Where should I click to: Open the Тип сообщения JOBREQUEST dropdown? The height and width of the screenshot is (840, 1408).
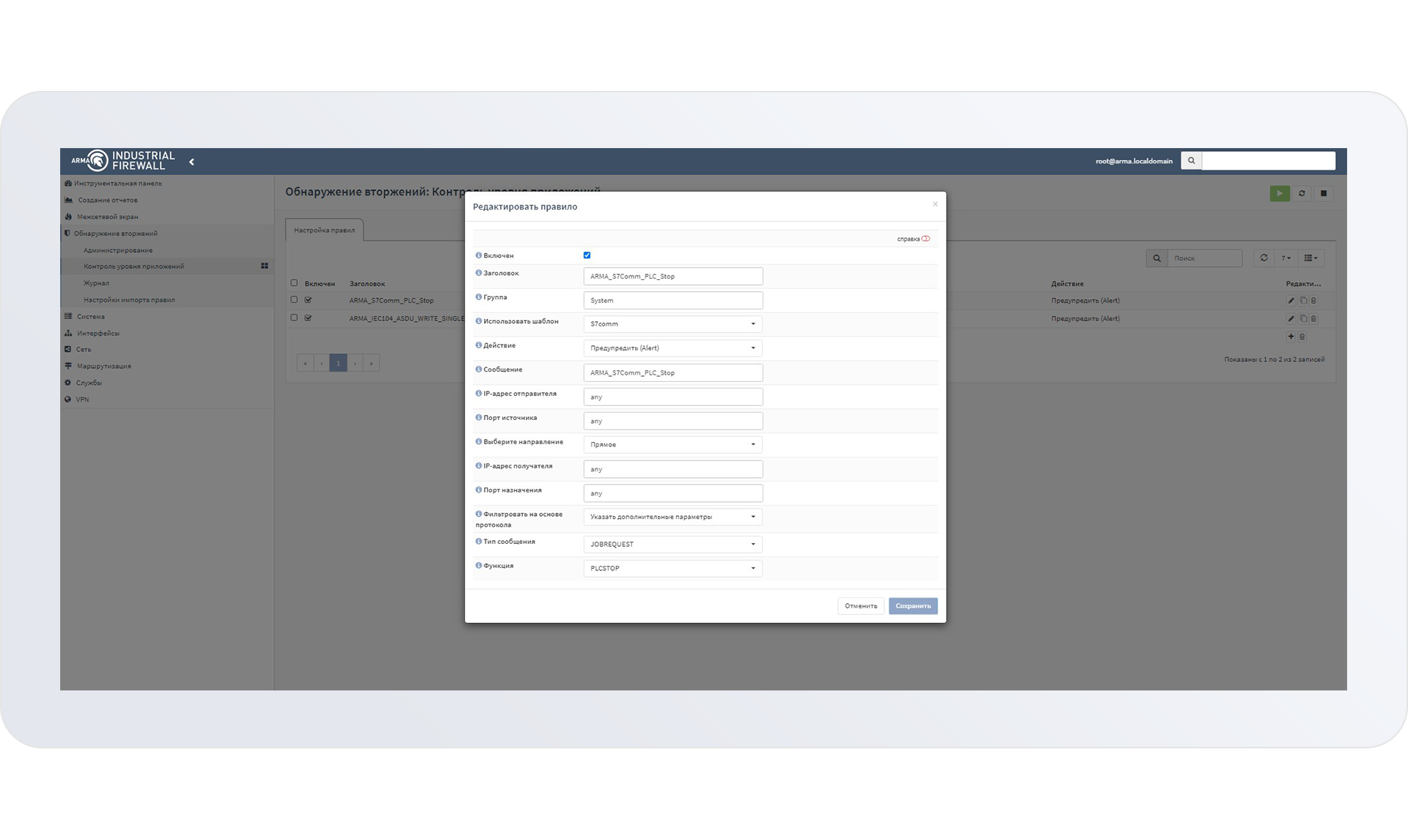[x=672, y=544]
